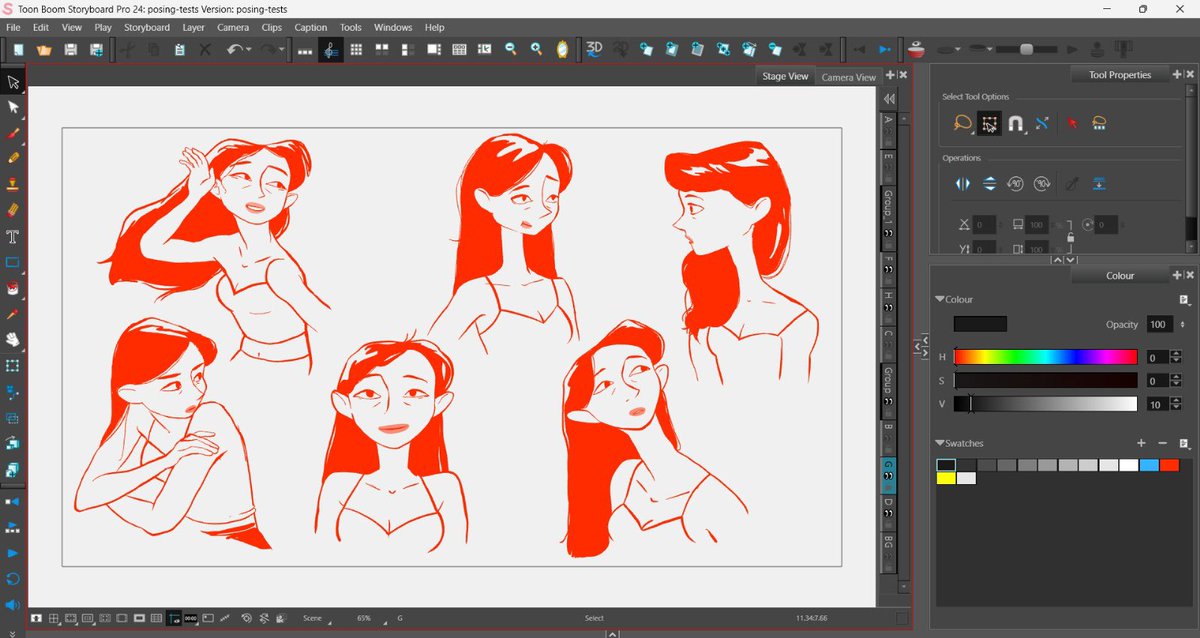This screenshot has width=1200, height=638.
Task: Click Flip Horizontal operation icon
Action: 962,184
